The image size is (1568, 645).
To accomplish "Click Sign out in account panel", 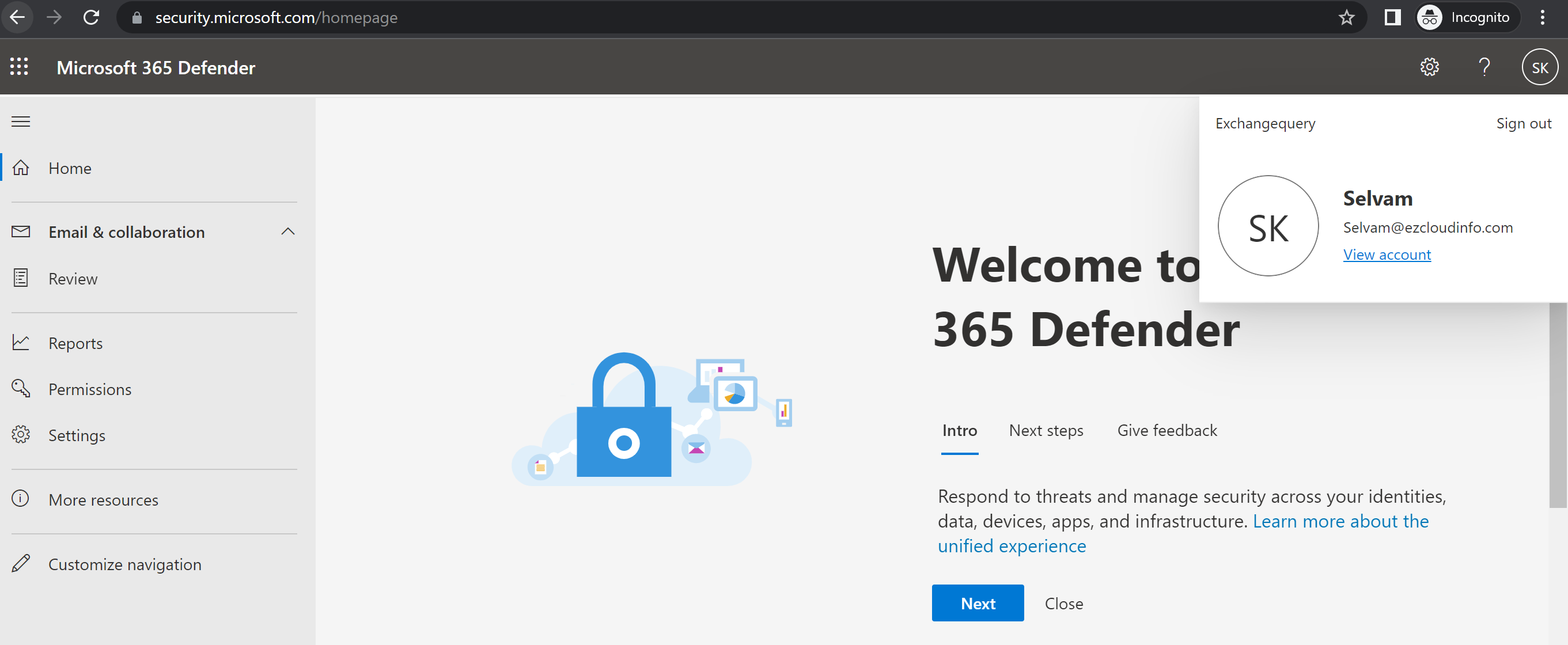I will pos(1523,123).
